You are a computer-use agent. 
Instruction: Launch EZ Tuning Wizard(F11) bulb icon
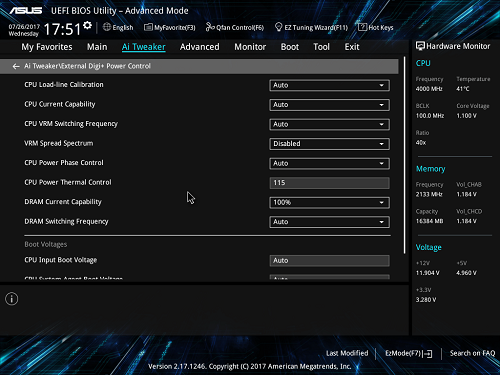pos(279,27)
